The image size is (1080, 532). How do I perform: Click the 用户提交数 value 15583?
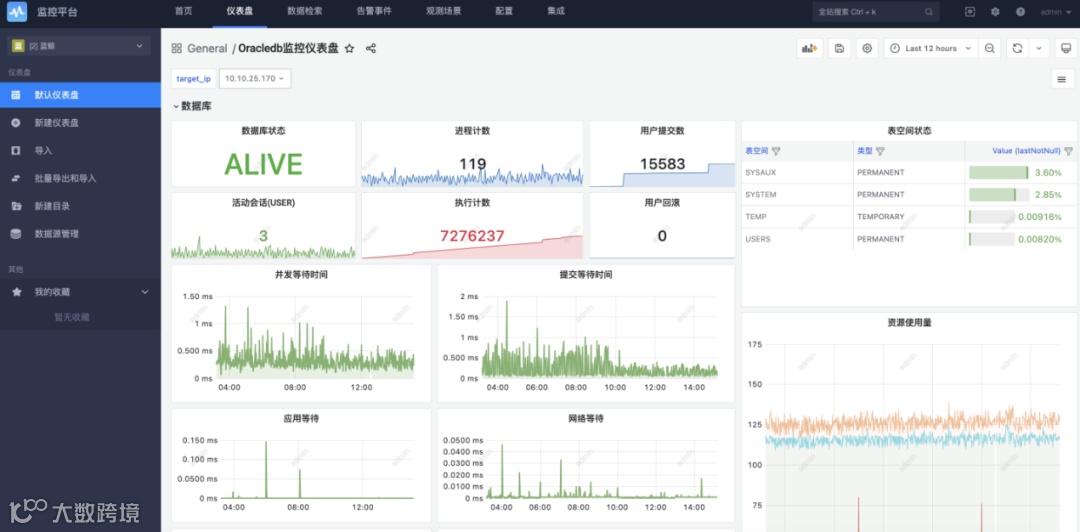pyautogui.click(x=662, y=163)
